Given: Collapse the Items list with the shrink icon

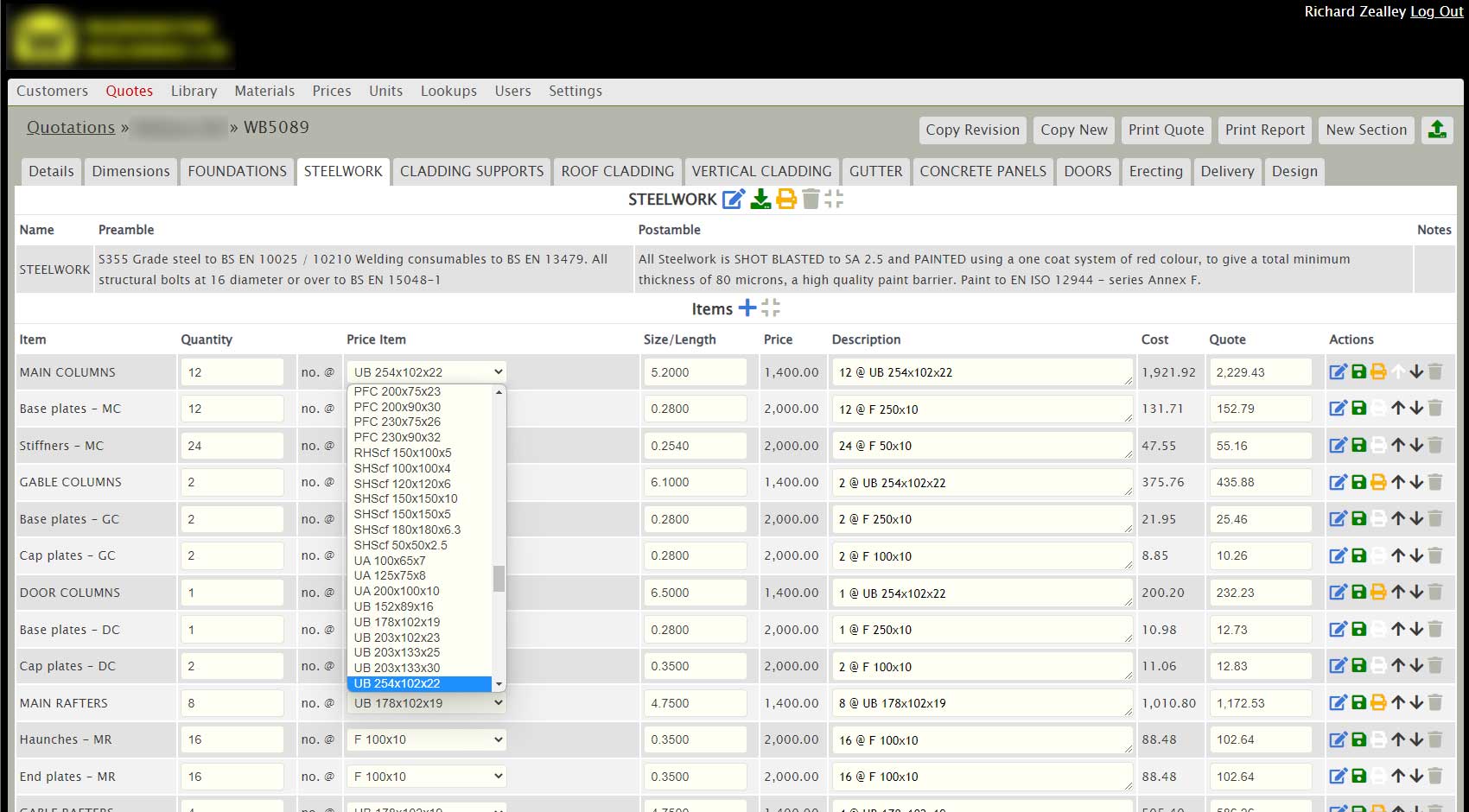Looking at the screenshot, I should coord(771,308).
